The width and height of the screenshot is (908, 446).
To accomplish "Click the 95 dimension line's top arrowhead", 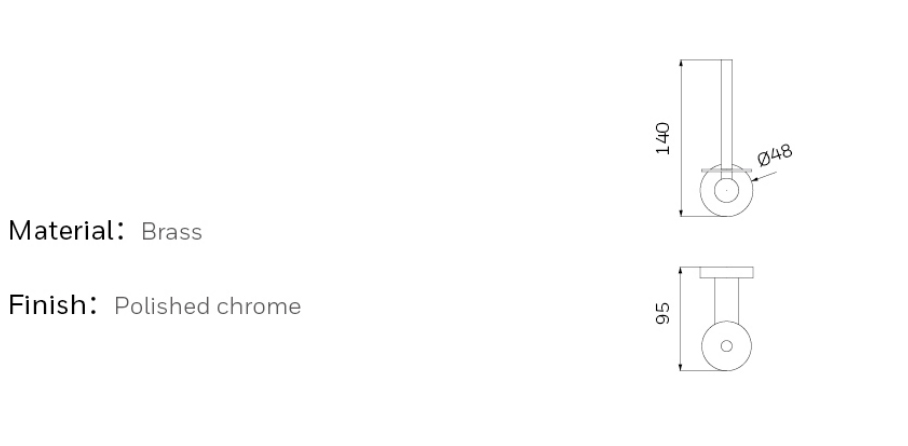I will click(681, 272).
